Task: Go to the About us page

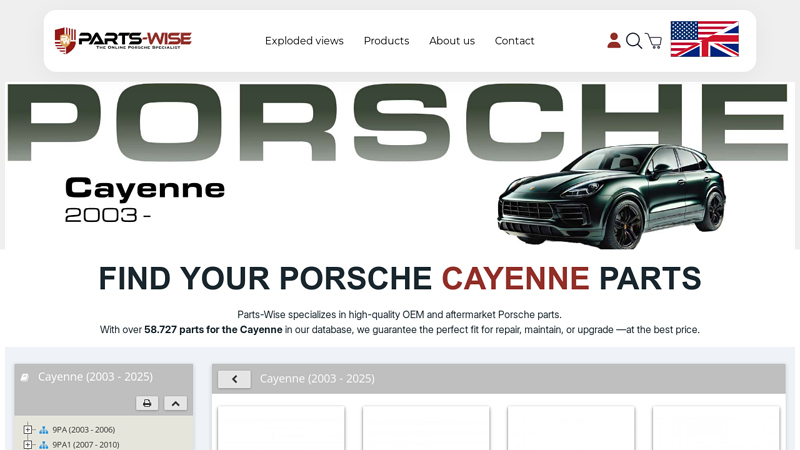Action: (452, 41)
